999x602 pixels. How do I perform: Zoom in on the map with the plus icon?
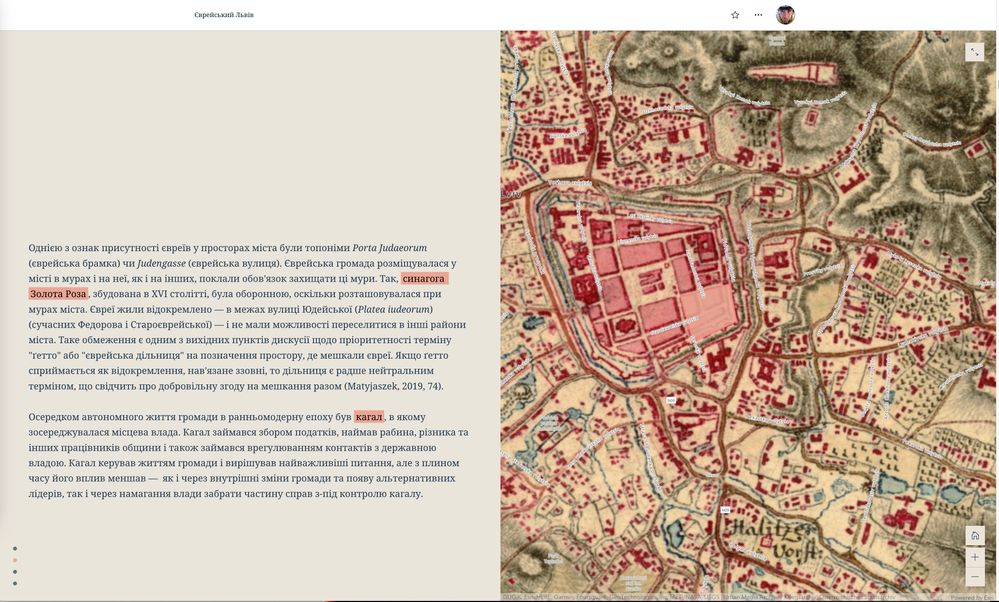(x=974, y=558)
